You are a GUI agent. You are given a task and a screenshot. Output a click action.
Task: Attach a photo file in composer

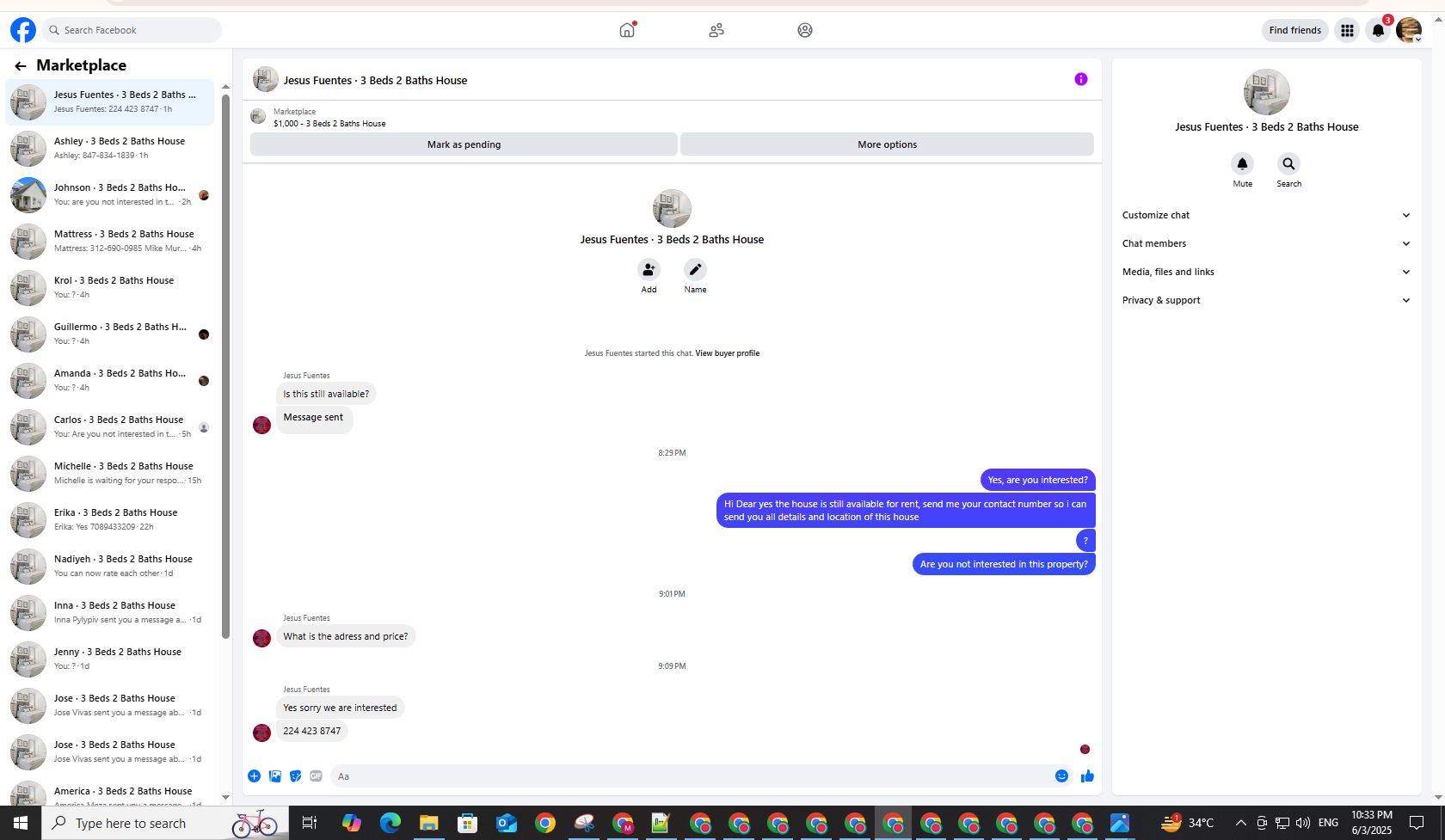coord(275,776)
